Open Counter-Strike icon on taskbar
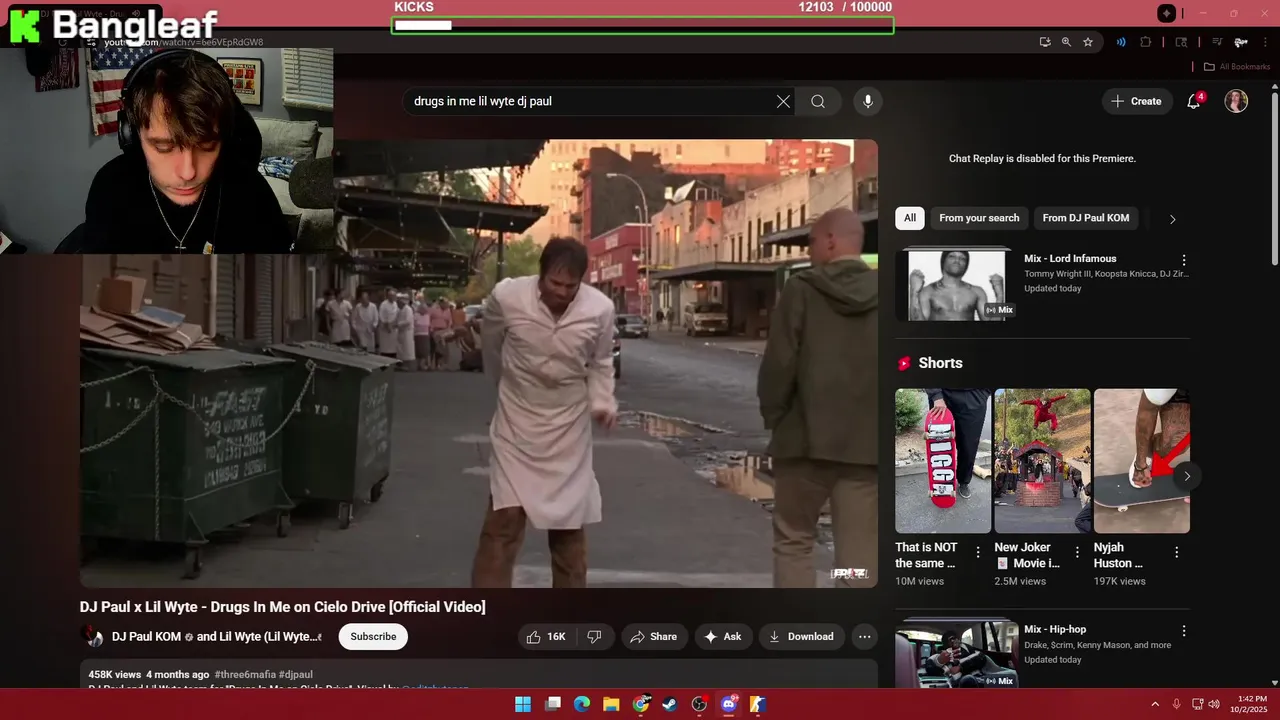The image size is (1280, 720). pyautogui.click(x=758, y=704)
